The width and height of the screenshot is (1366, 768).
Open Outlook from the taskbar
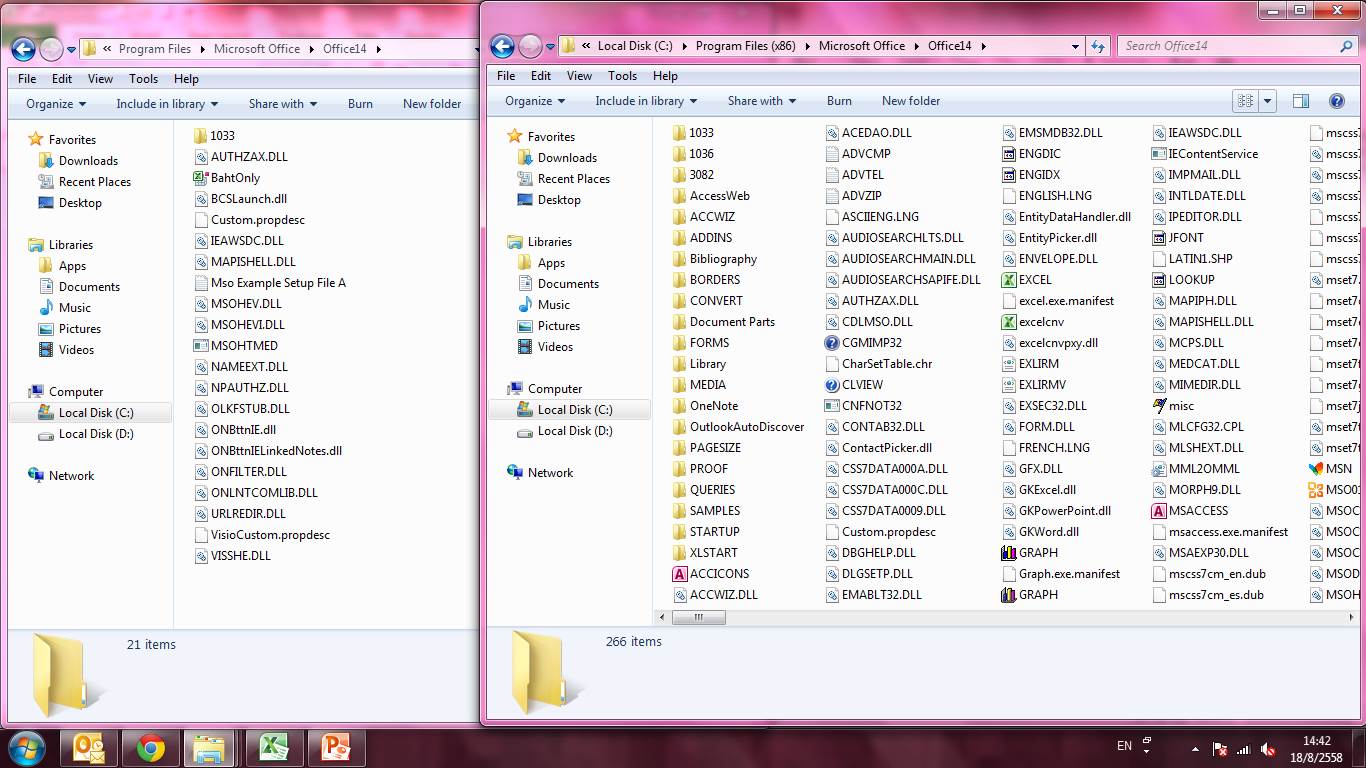pyautogui.click(x=90, y=748)
